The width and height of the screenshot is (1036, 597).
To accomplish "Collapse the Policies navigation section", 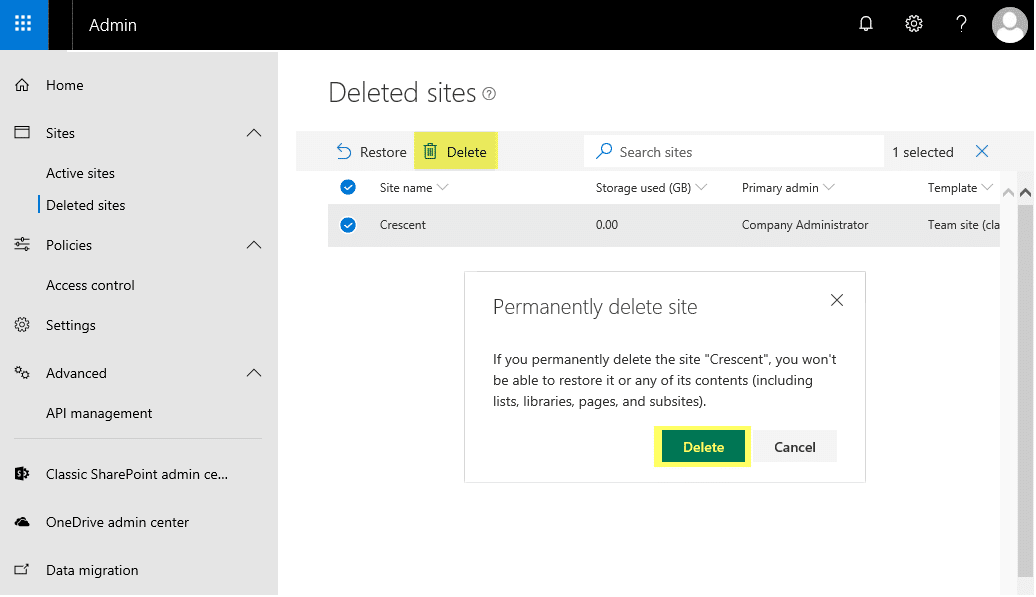I will point(254,245).
